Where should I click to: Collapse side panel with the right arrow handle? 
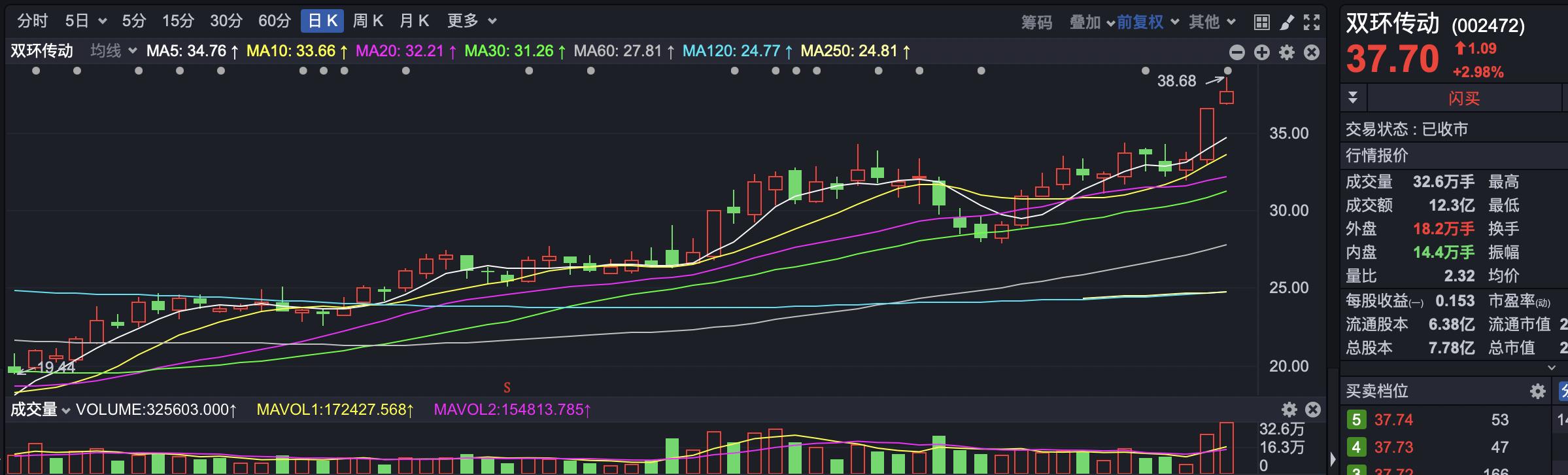[1333, 459]
